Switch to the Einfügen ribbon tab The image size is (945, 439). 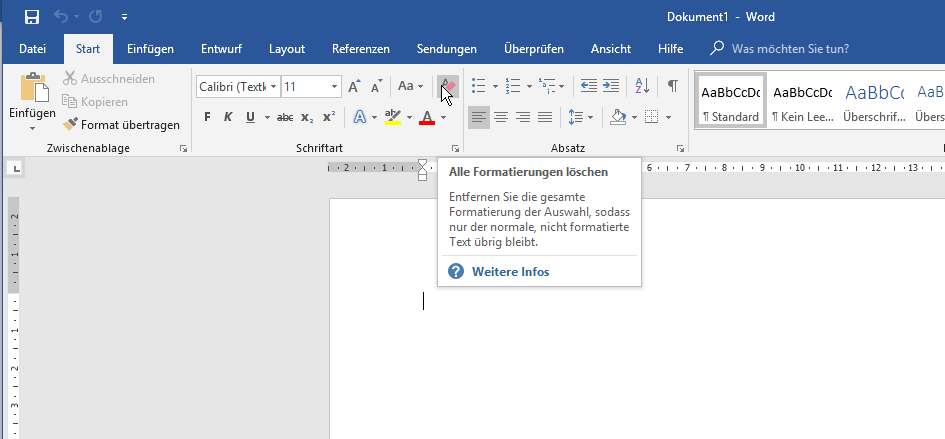(x=150, y=49)
